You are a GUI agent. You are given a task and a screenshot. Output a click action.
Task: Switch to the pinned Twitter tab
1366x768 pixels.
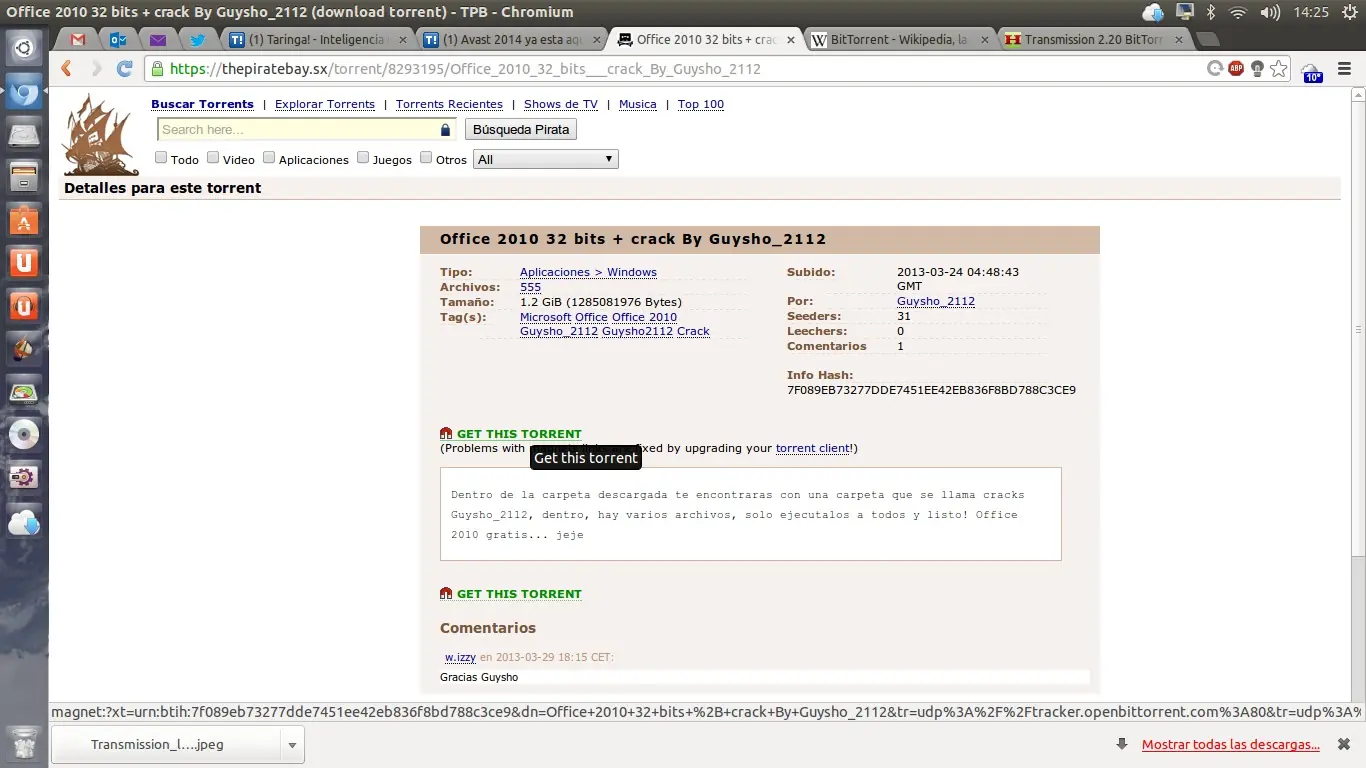197,40
